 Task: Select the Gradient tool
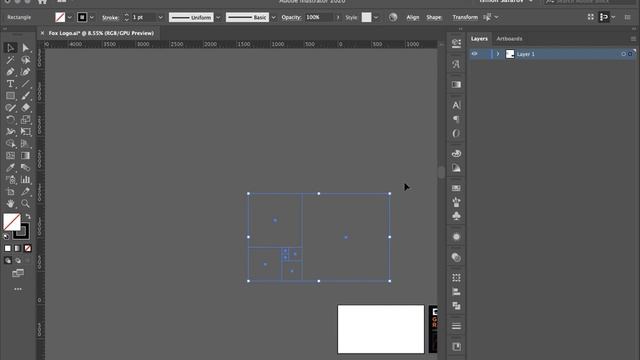25,156
